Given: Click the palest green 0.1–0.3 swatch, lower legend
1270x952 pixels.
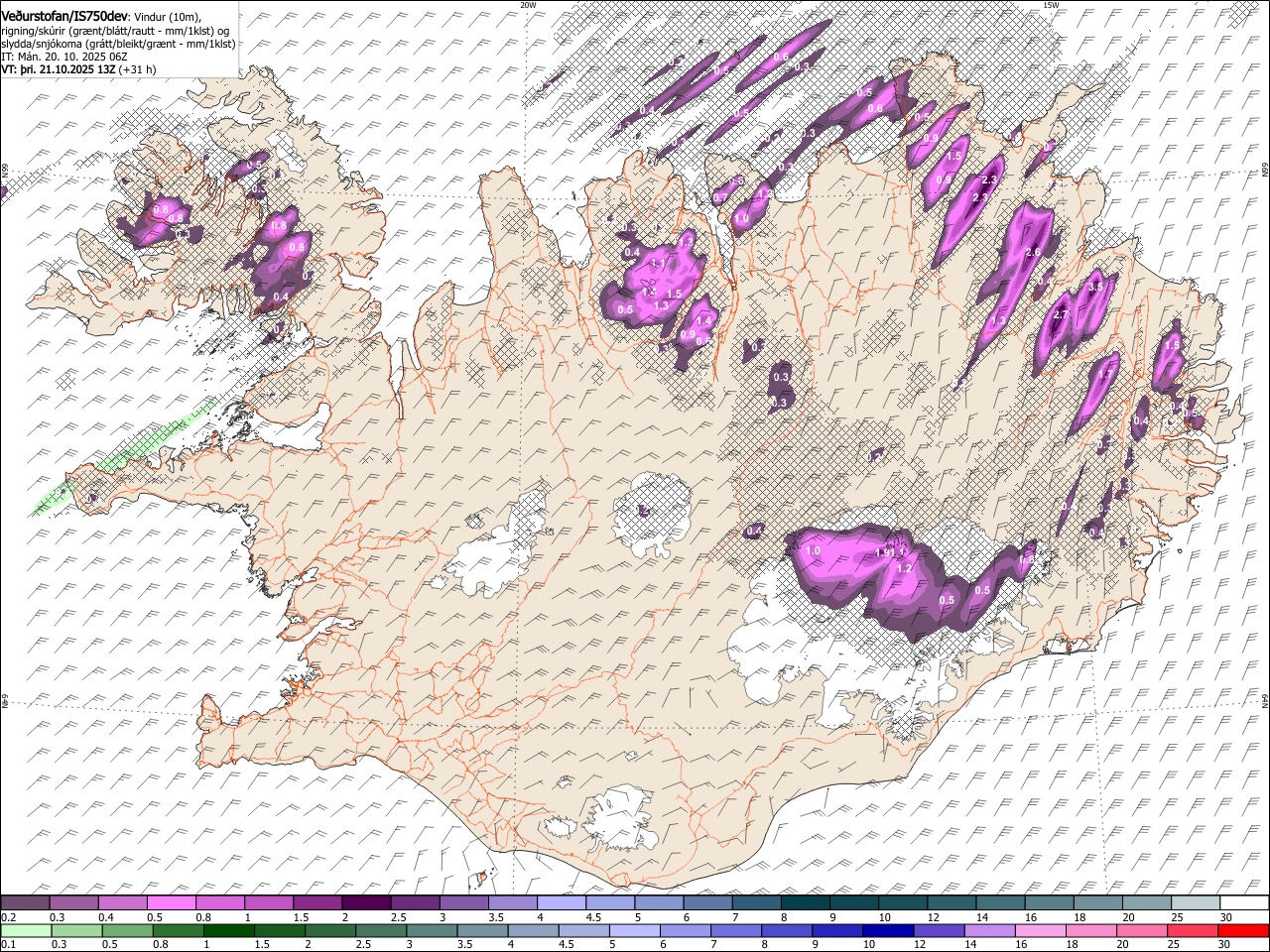Looking at the screenshot, I should [26, 930].
